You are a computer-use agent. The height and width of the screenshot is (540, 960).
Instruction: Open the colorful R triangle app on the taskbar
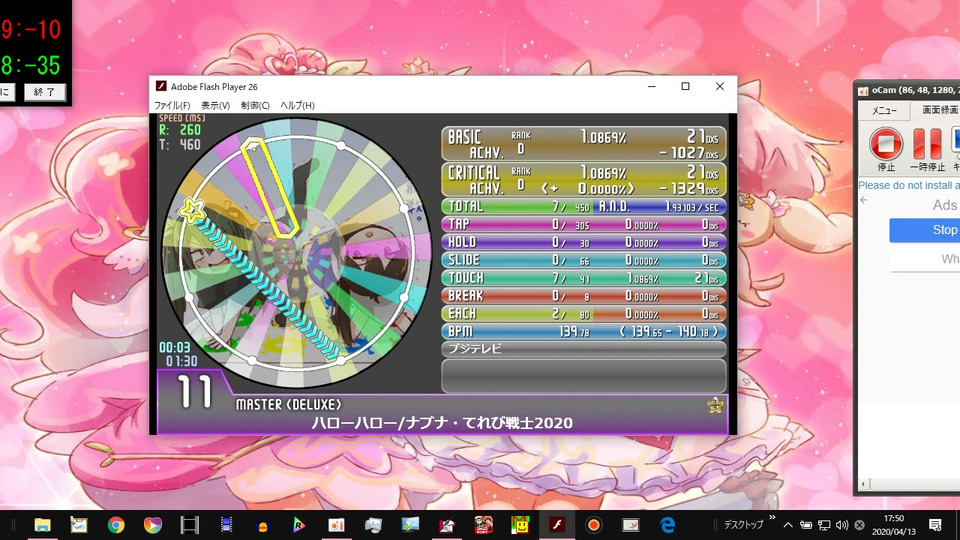point(299,525)
